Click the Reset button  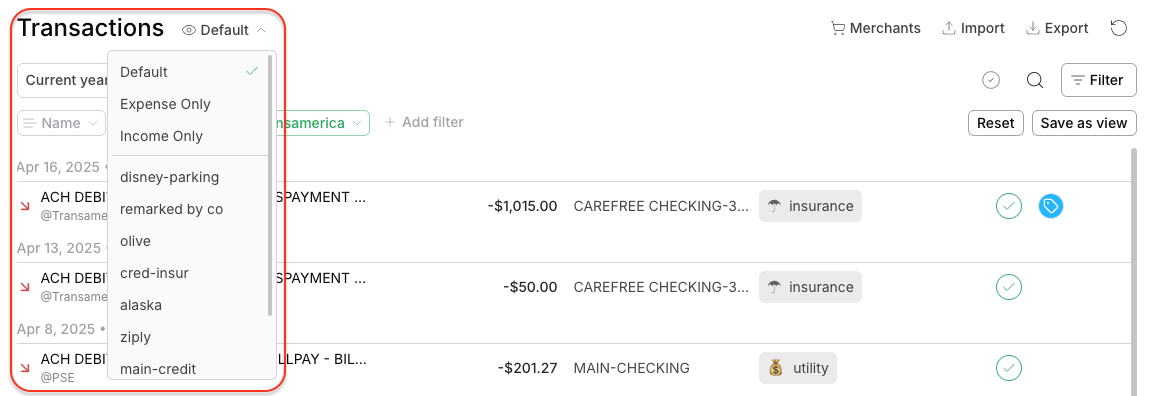[996, 123]
